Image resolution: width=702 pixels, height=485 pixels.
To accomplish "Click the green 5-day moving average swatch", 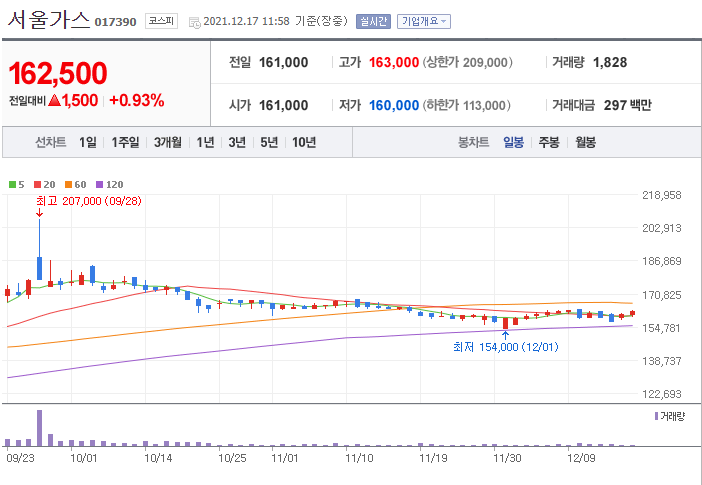I will point(13,185).
